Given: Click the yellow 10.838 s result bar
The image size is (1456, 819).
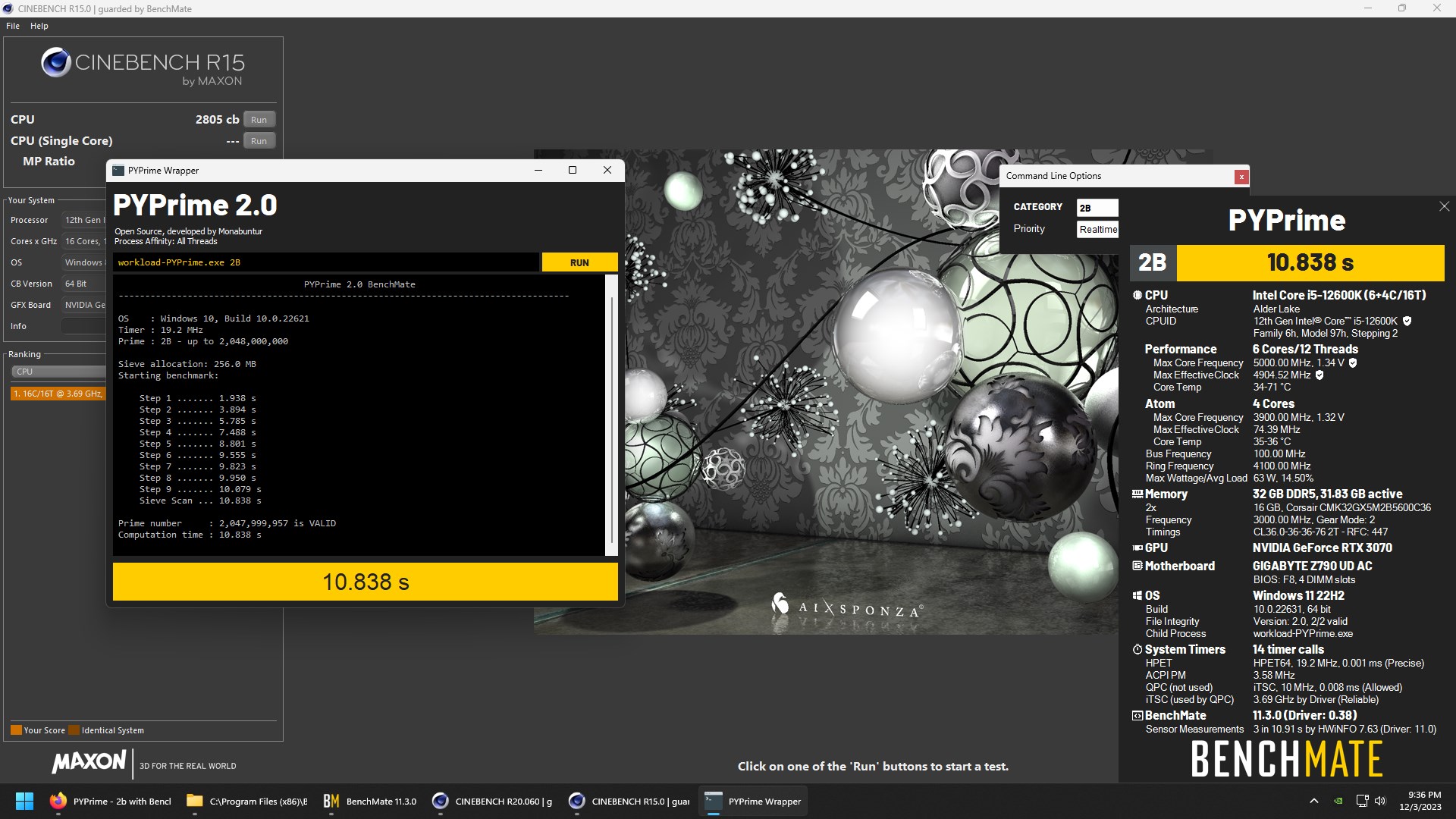Looking at the screenshot, I should pos(366,582).
